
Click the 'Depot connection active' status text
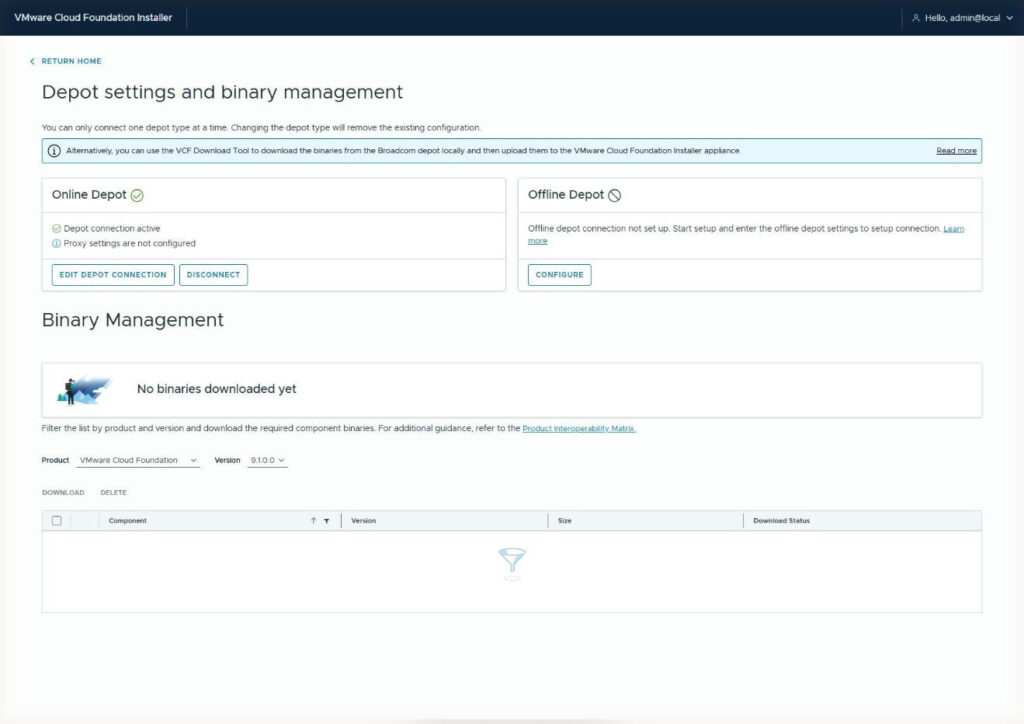(112, 228)
